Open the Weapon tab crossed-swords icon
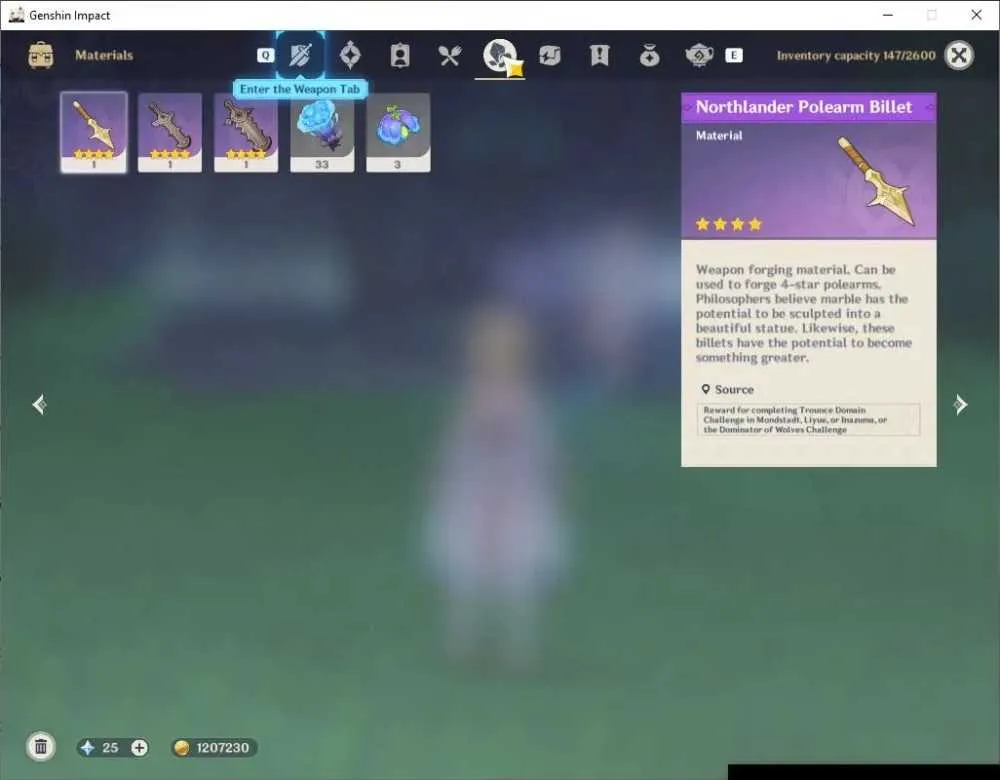 tap(300, 55)
